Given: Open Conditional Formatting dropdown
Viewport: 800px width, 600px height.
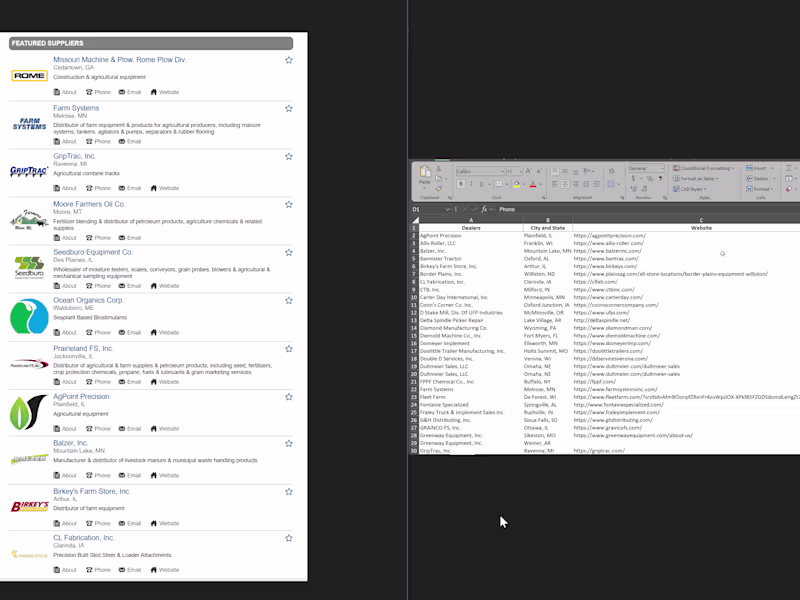Looking at the screenshot, I should [x=704, y=168].
